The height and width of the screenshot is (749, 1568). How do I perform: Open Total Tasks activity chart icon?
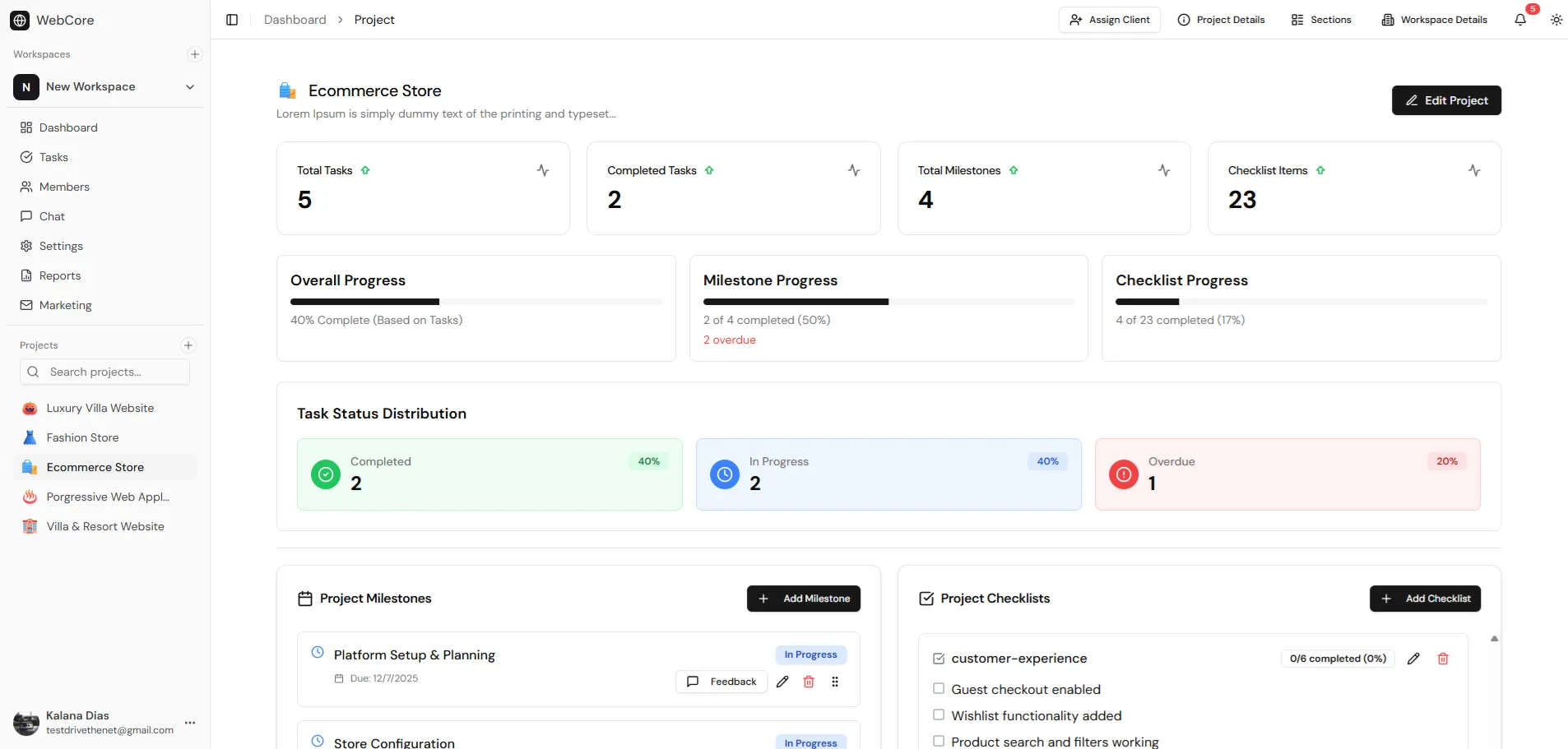pos(543,170)
